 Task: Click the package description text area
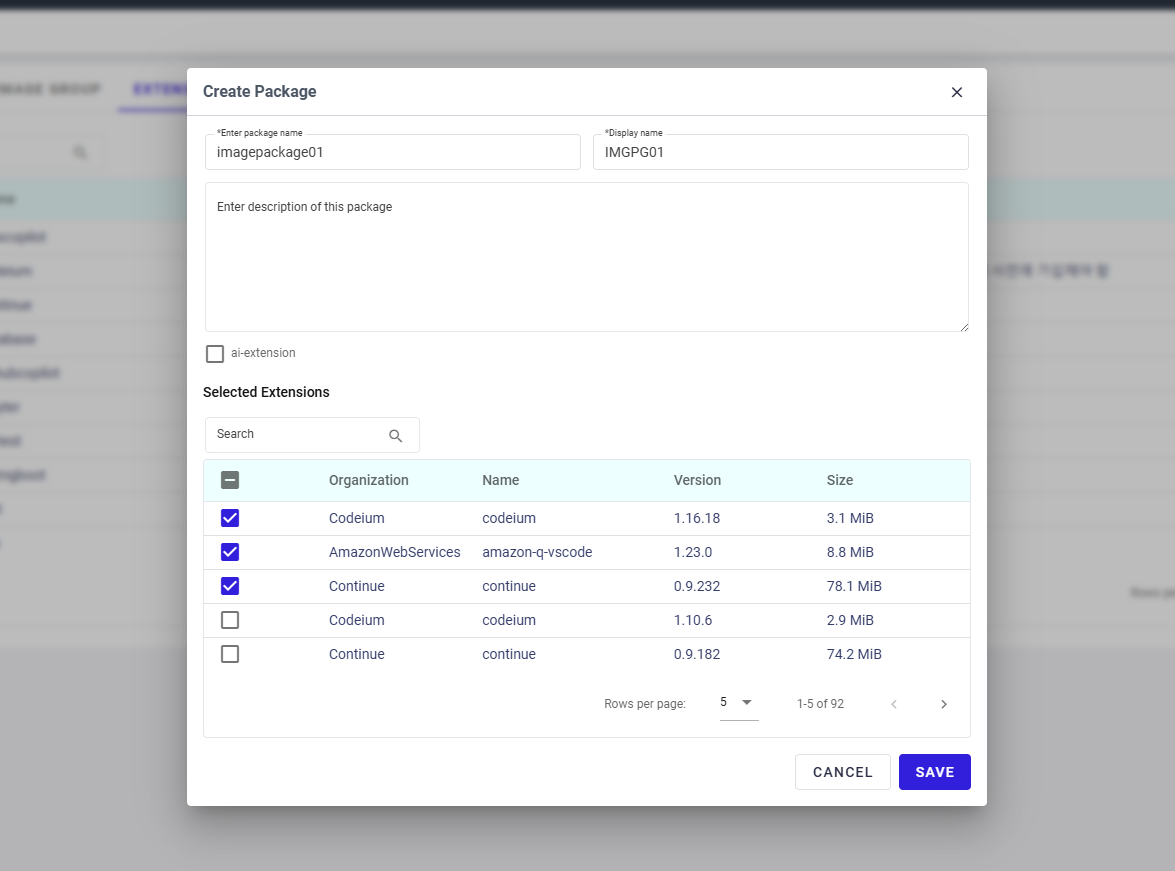click(587, 257)
